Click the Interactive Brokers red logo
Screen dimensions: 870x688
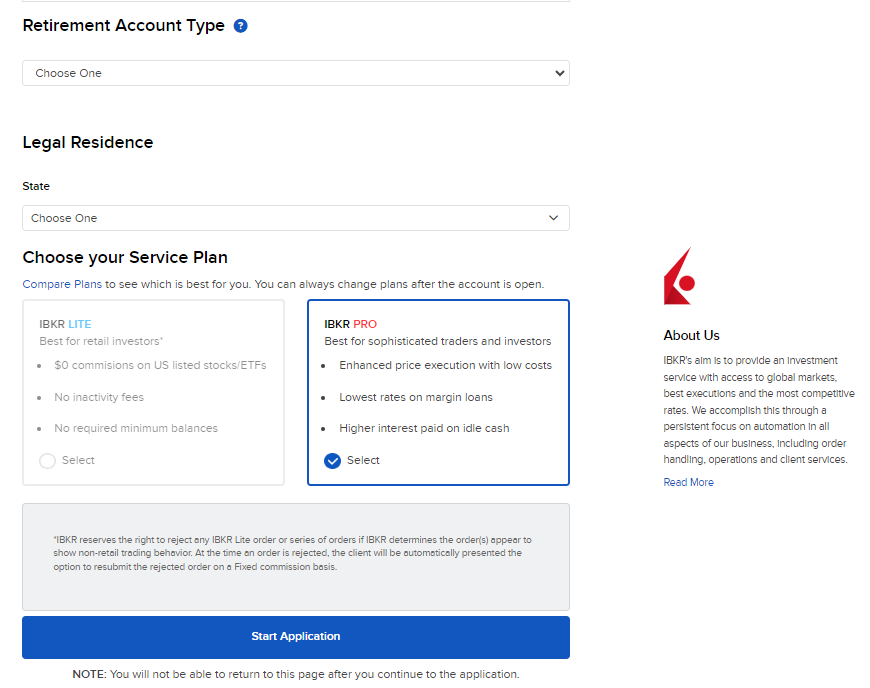pyautogui.click(x=679, y=276)
